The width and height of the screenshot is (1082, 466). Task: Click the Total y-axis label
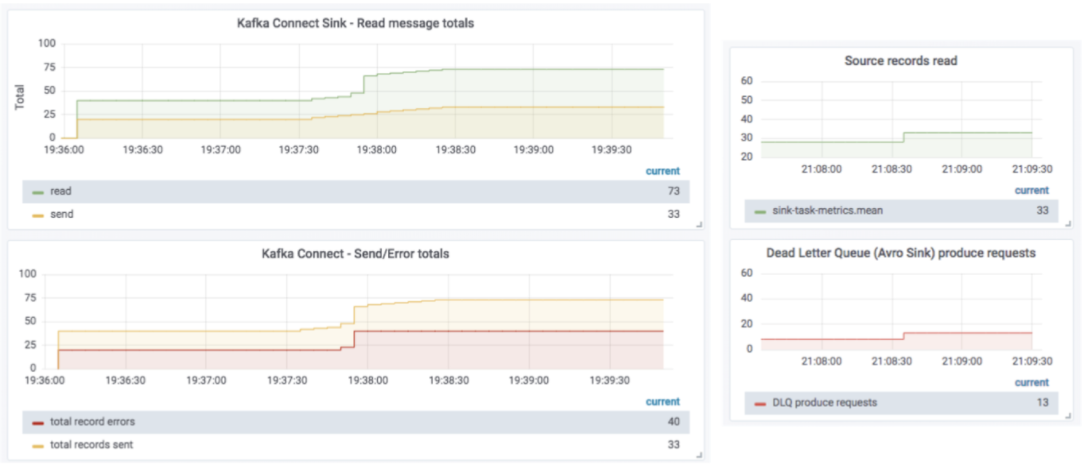pyautogui.click(x=19, y=98)
